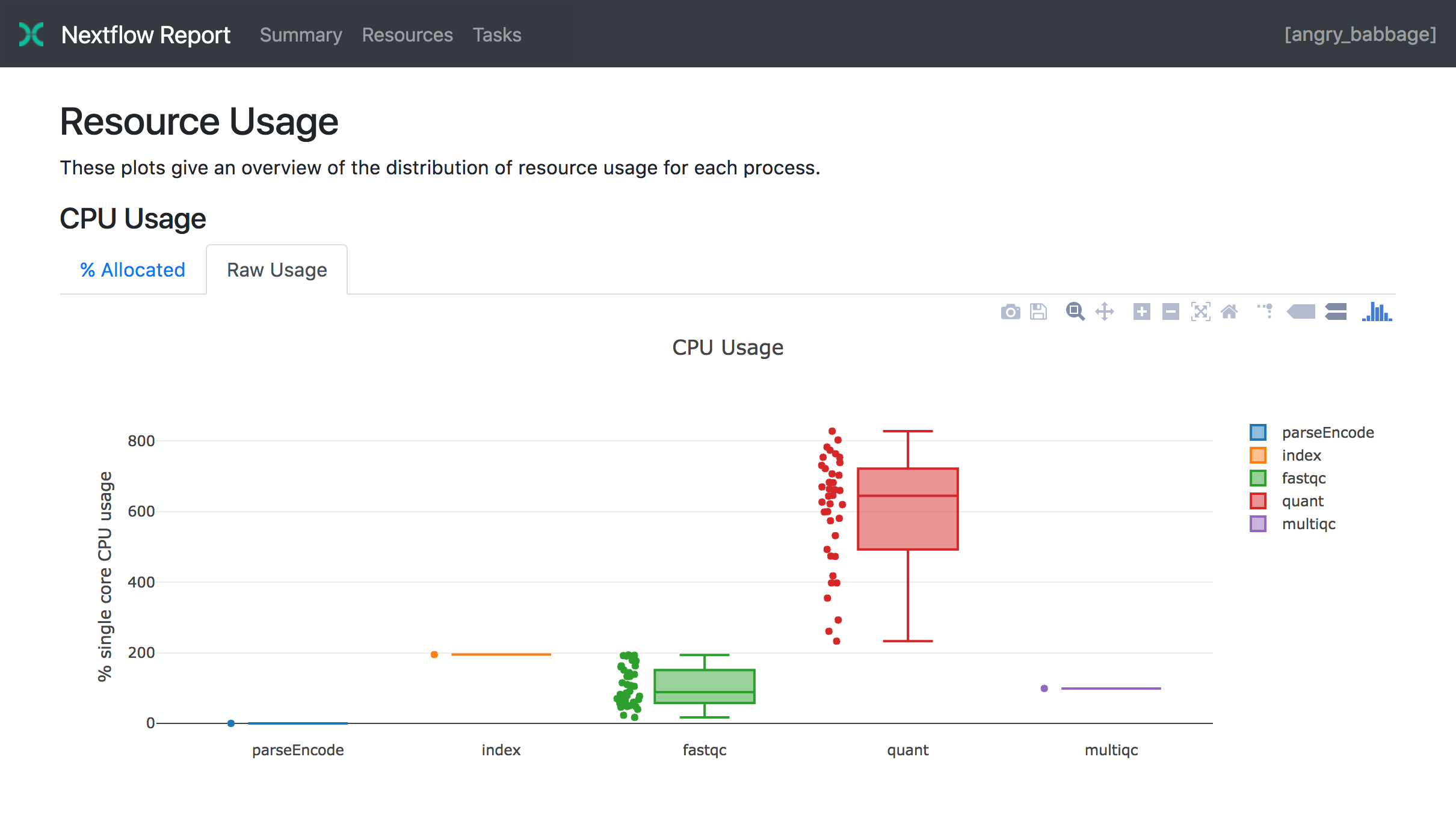Go to the Resources nav link
Image resolution: width=1456 pixels, height=813 pixels.
point(407,35)
